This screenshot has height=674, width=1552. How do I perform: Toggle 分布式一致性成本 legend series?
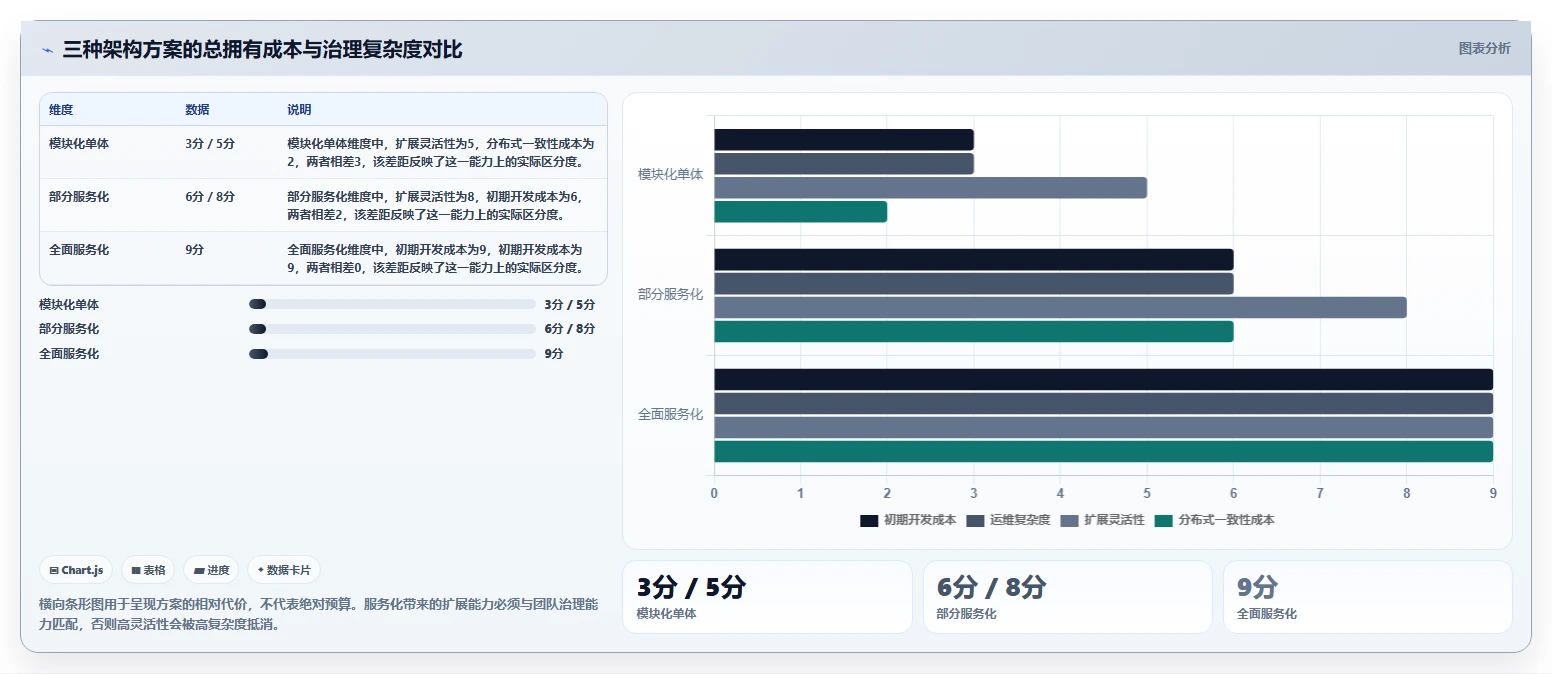(x=1214, y=520)
